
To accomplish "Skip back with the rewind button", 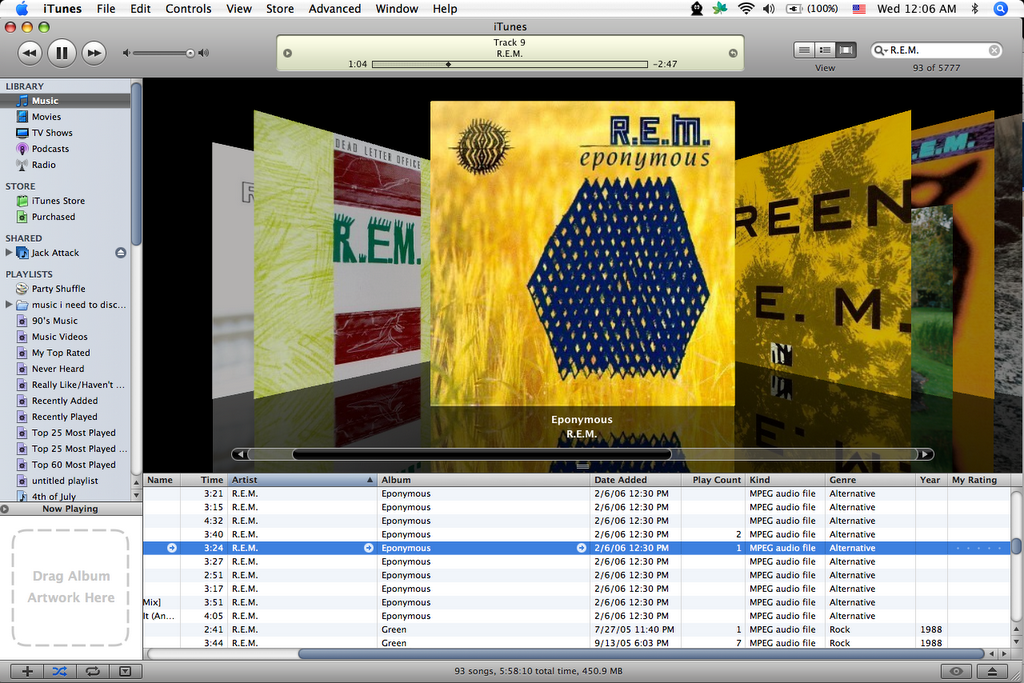I will pyautogui.click(x=29, y=53).
